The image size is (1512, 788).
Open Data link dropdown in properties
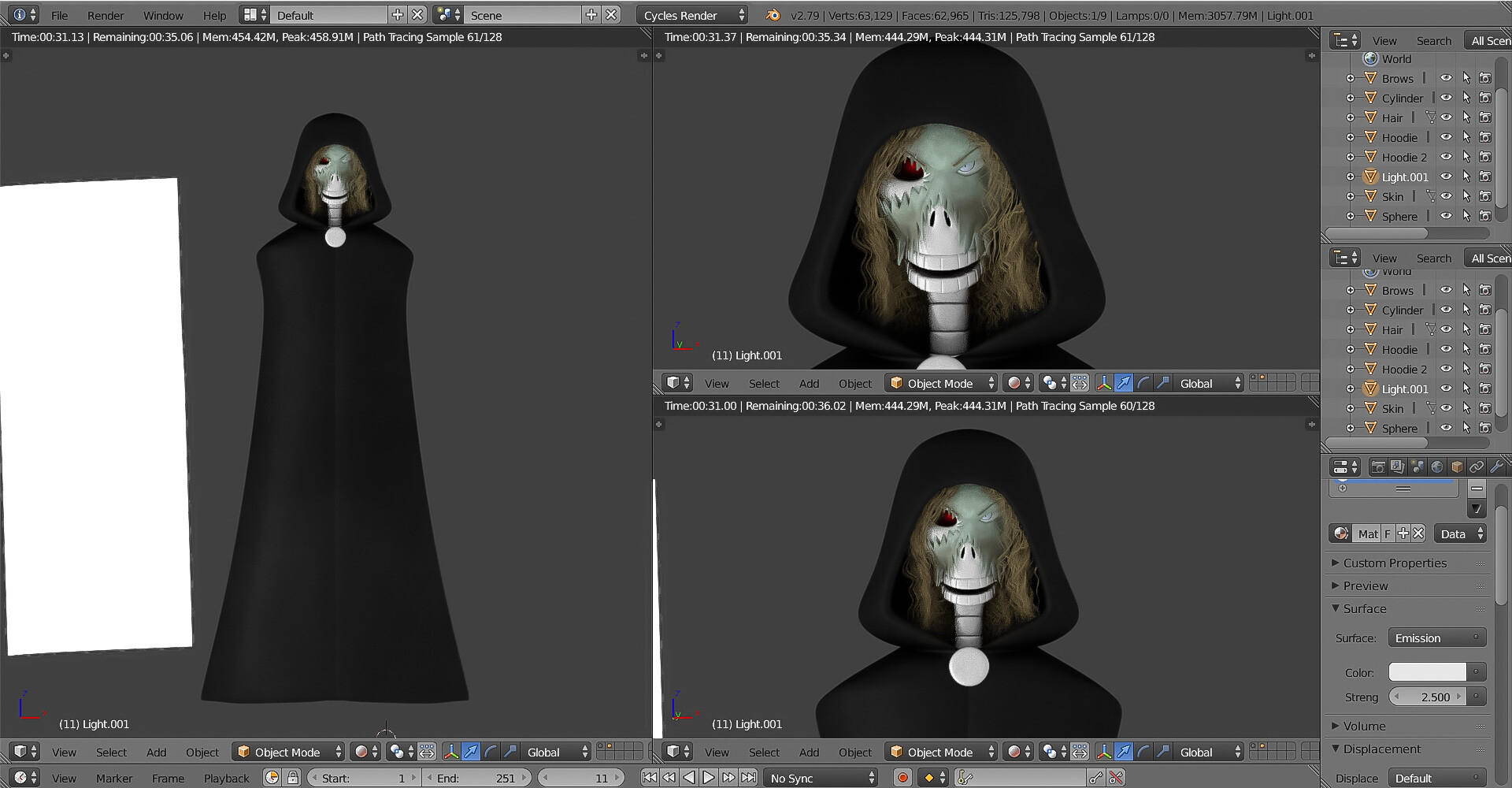1460,533
